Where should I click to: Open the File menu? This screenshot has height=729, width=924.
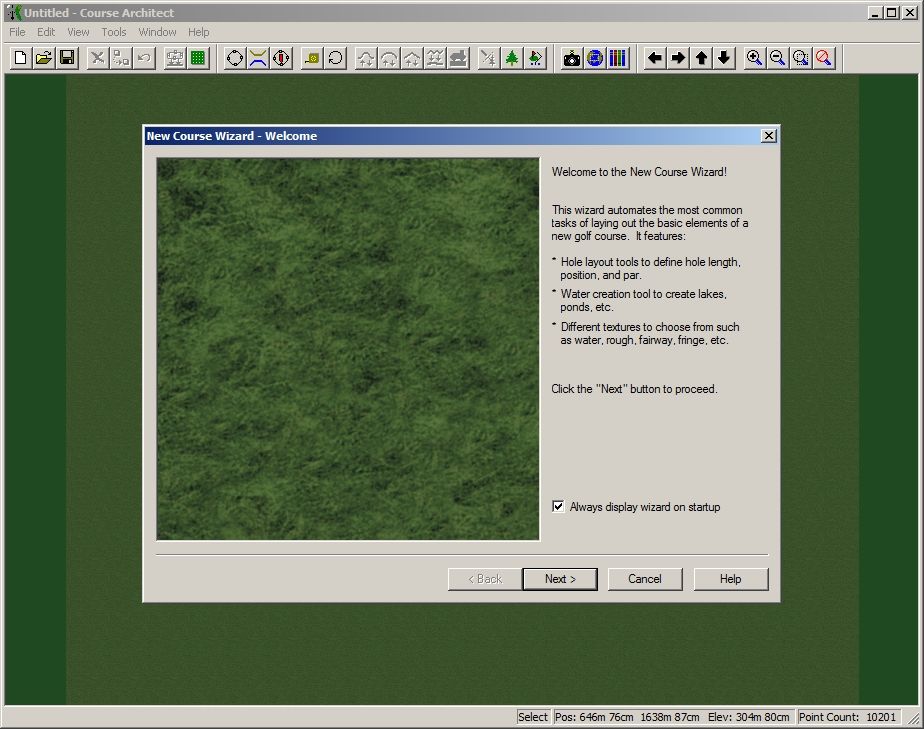pos(17,32)
